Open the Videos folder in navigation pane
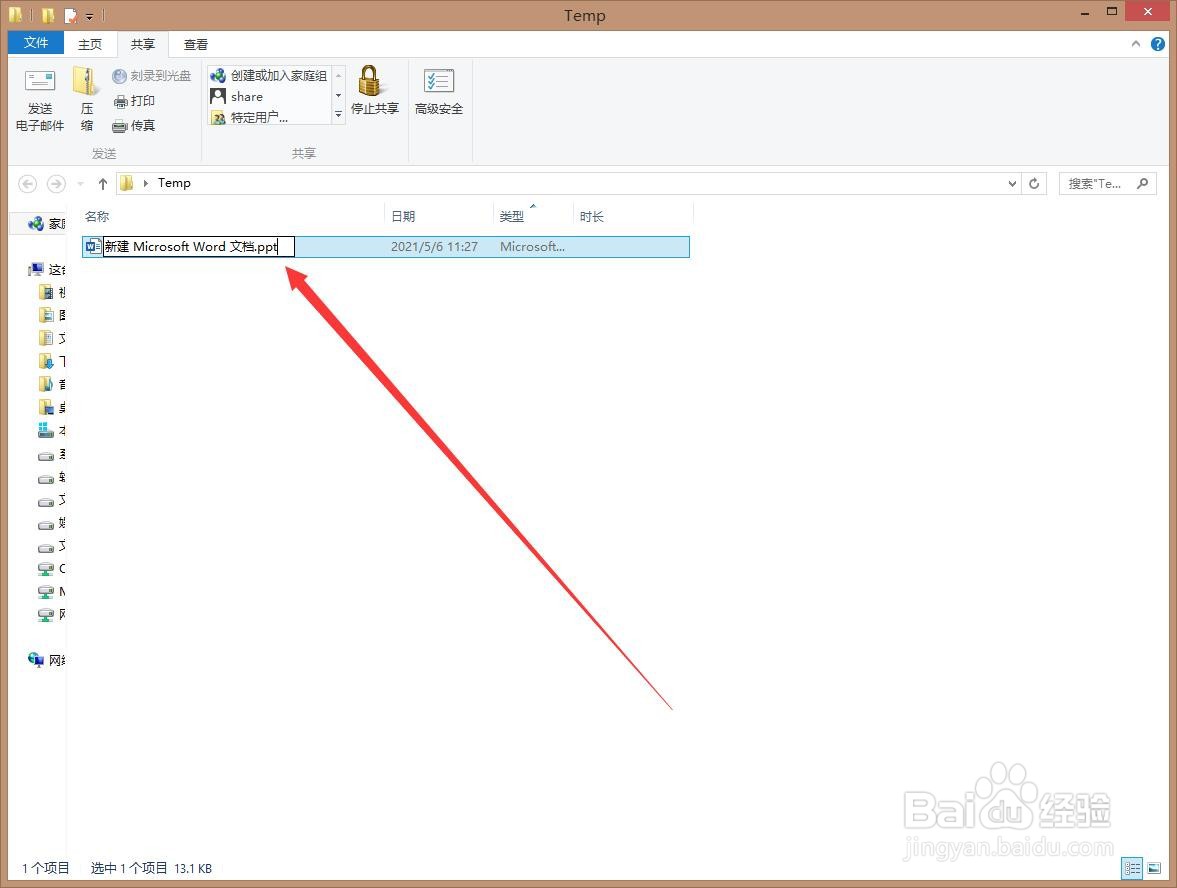 pyautogui.click(x=52, y=292)
